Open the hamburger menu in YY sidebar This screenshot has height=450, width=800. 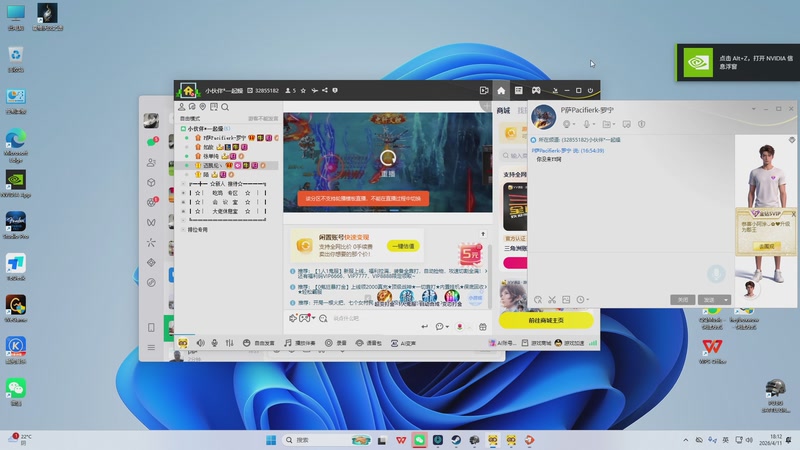click(x=151, y=347)
